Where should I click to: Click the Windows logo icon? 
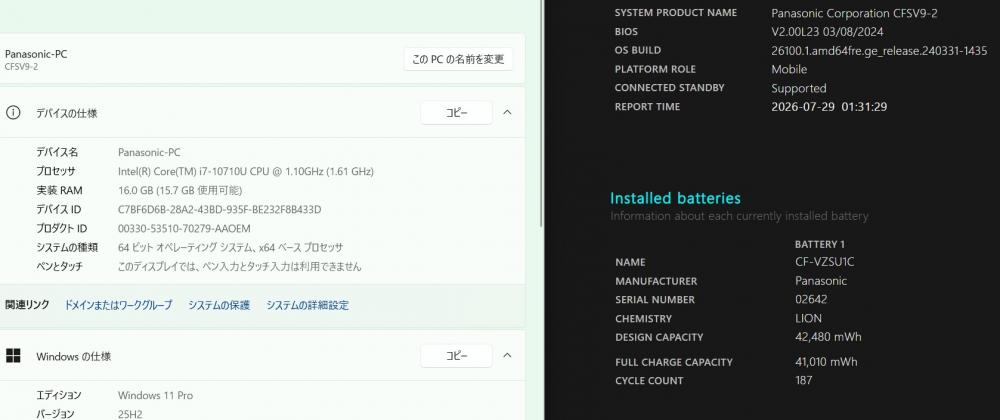click(13, 356)
